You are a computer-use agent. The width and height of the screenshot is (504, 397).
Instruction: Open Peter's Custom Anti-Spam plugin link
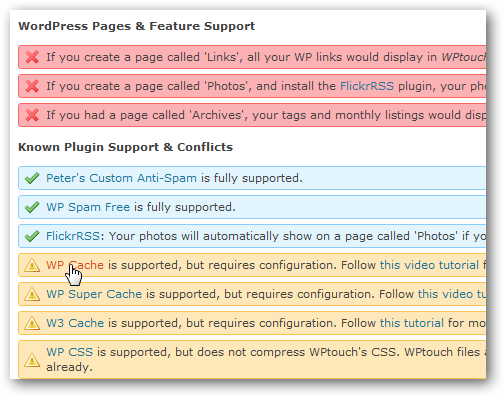[121, 178]
